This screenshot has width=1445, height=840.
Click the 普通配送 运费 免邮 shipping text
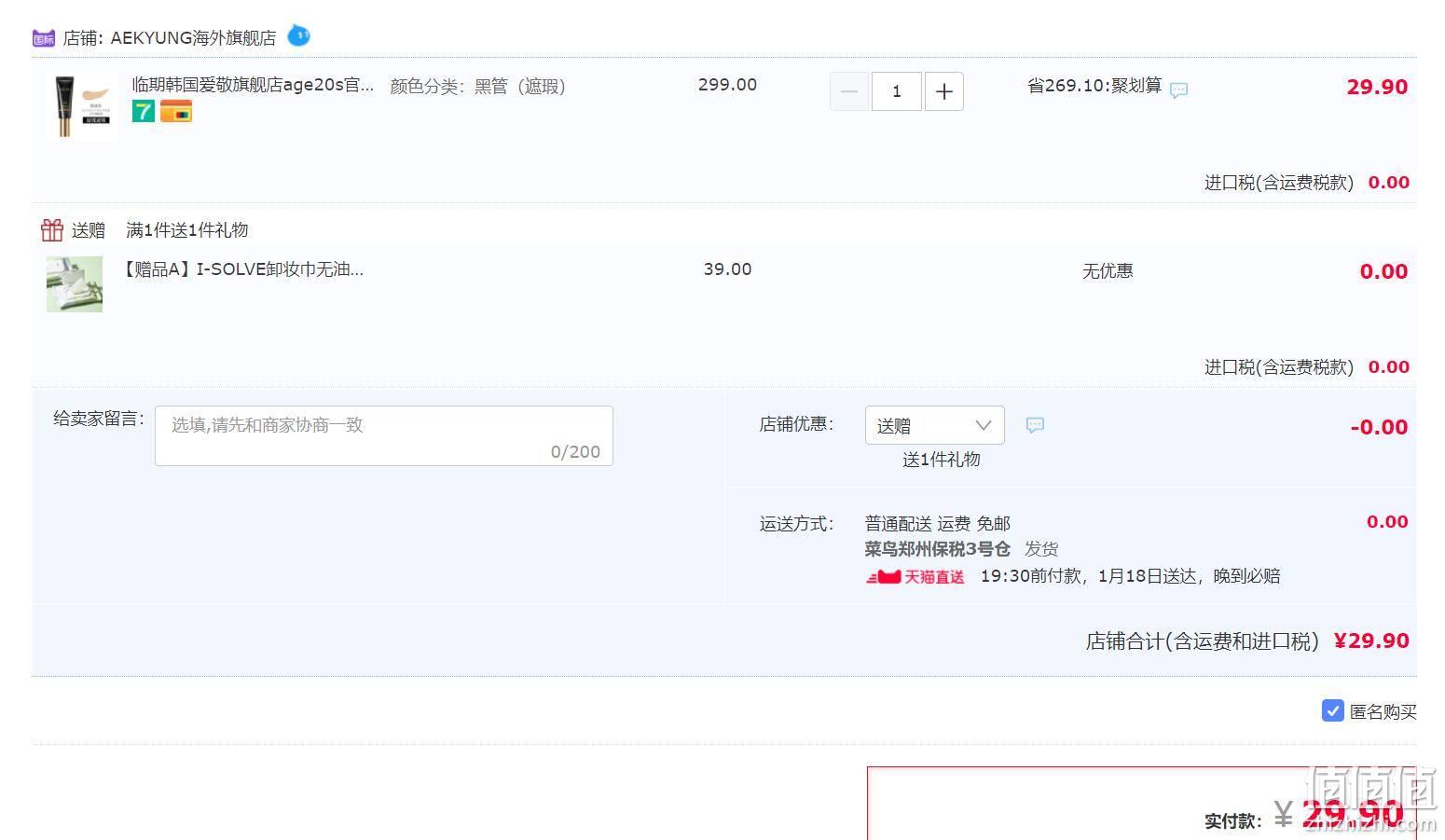tap(938, 524)
